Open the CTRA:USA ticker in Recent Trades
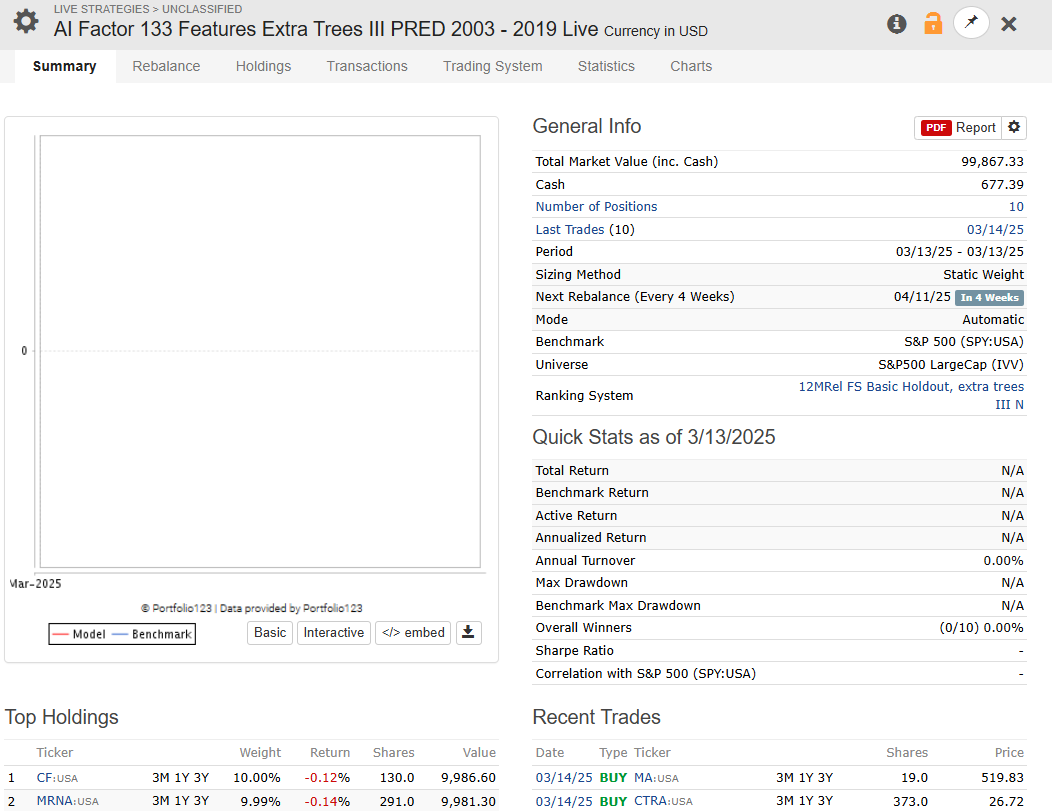Screen dimensions: 1052x811 pos(663,801)
